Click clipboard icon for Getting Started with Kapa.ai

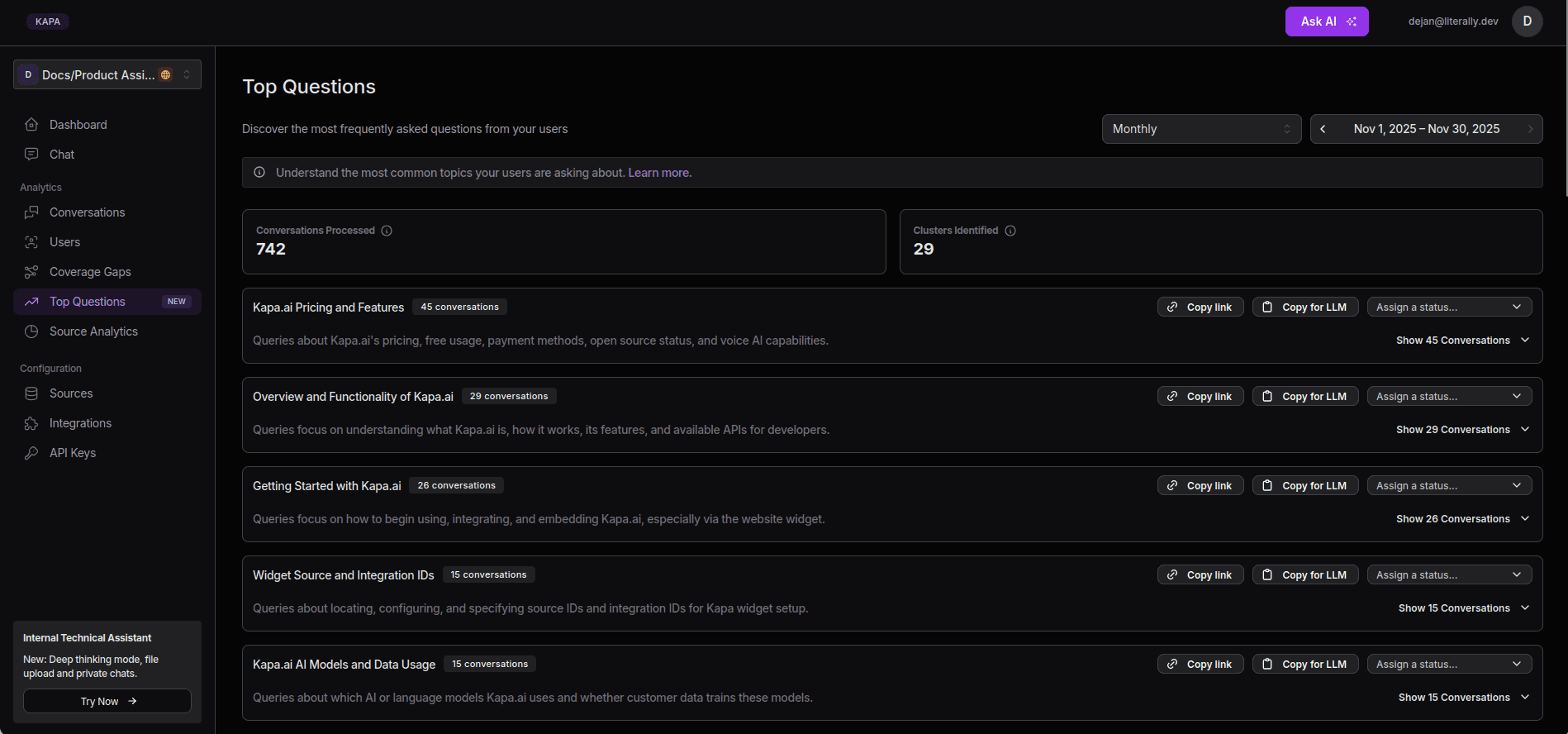click(1267, 485)
